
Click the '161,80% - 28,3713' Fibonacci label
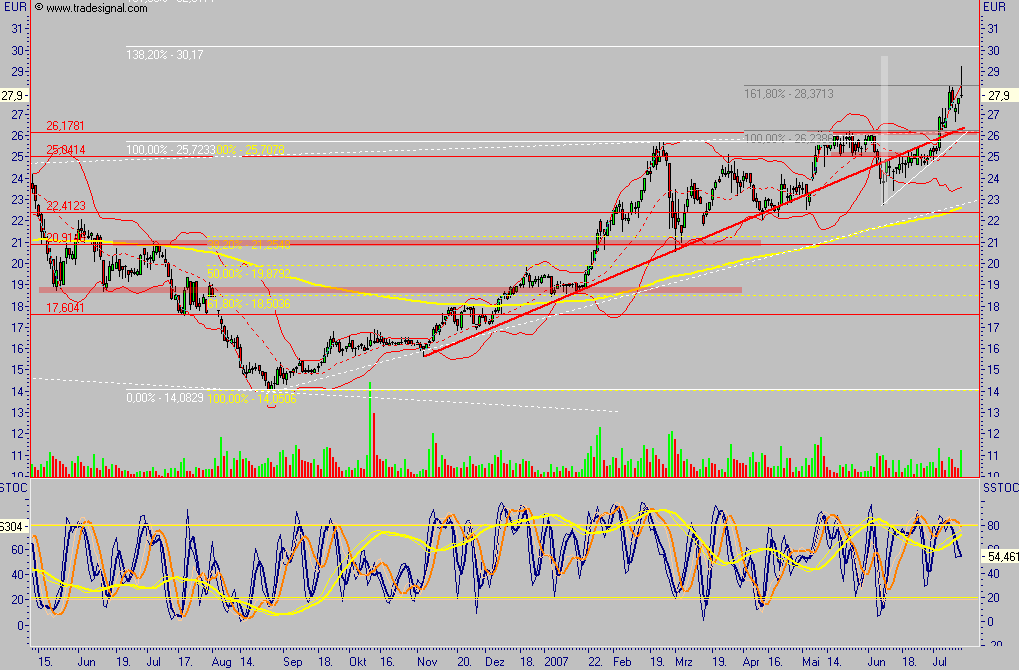click(x=788, y=94)
